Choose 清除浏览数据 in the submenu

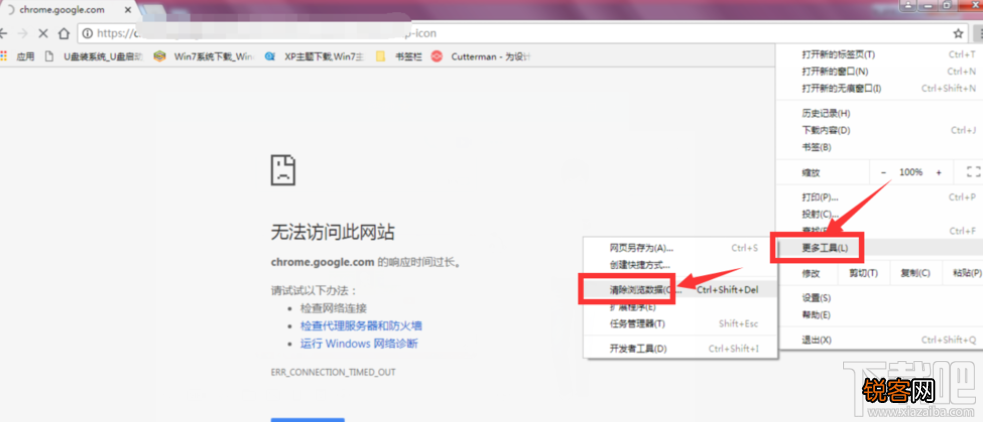point(681,290)
